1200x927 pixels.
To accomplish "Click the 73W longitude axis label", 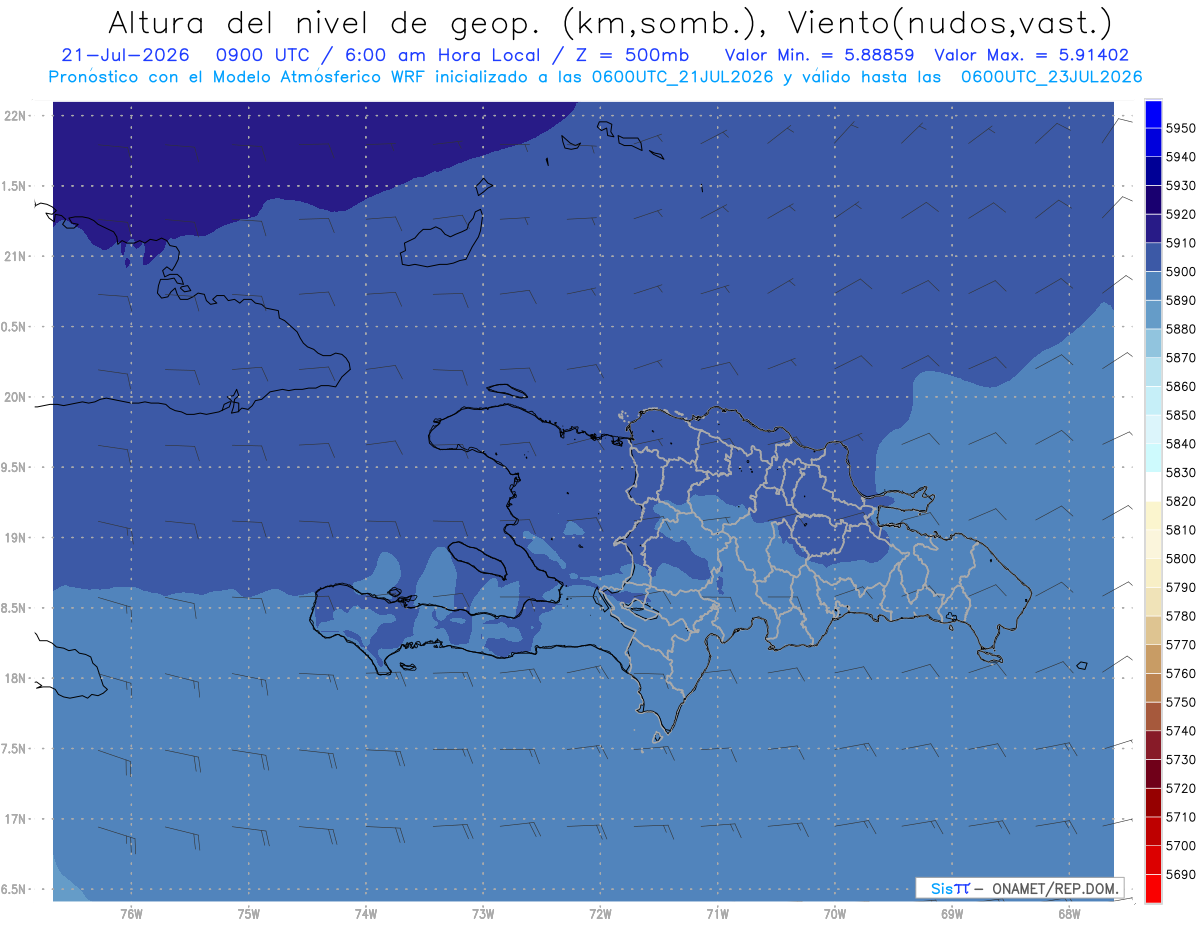I will [483, 913].
